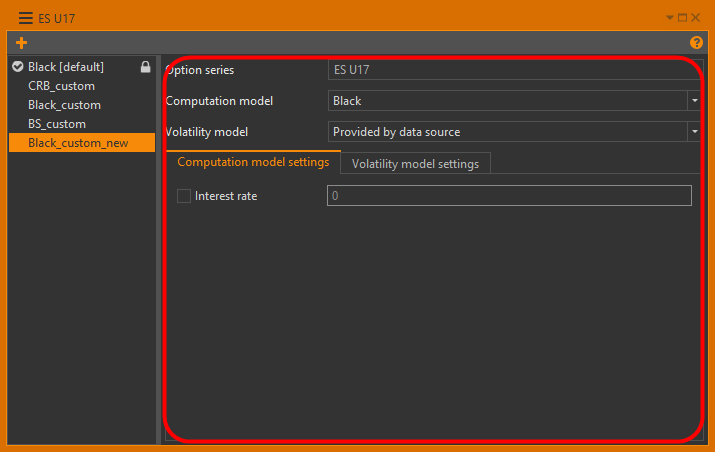Close the ES U17 panel
The height and width of the screenshot is (452, 715).
pyautogui.click(x=696, y=17)
